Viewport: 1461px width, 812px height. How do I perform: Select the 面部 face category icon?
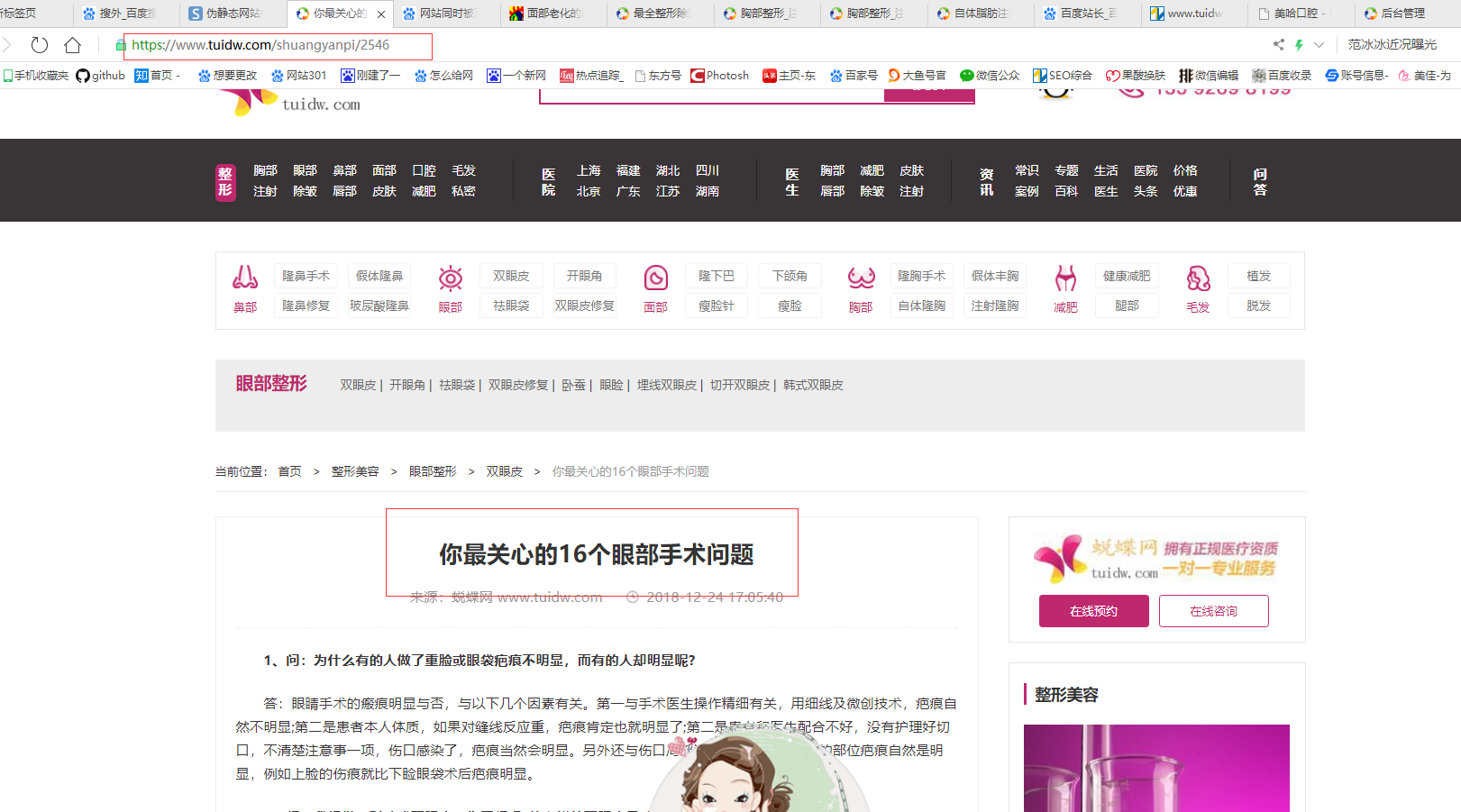click(655, 277)
